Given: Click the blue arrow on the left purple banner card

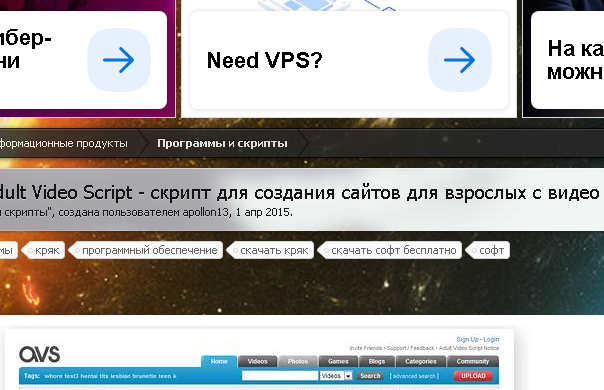Looking at the screenshot, I should pos(119,60).
